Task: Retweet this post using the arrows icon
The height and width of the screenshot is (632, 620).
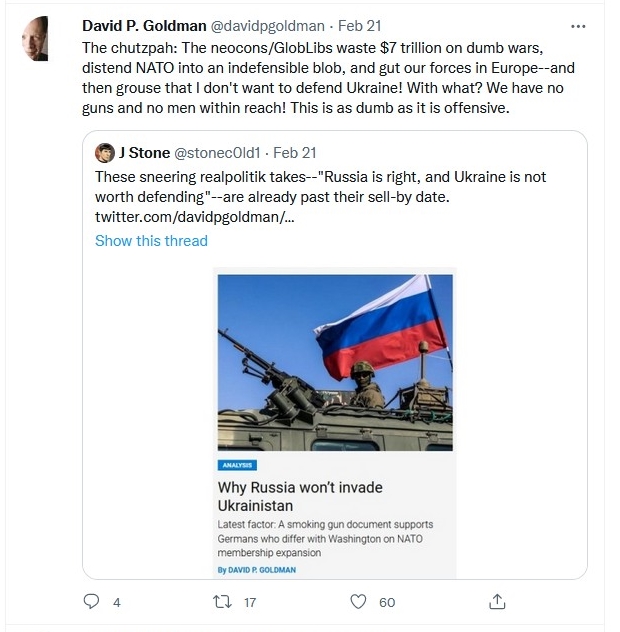Action: [222, 602]
